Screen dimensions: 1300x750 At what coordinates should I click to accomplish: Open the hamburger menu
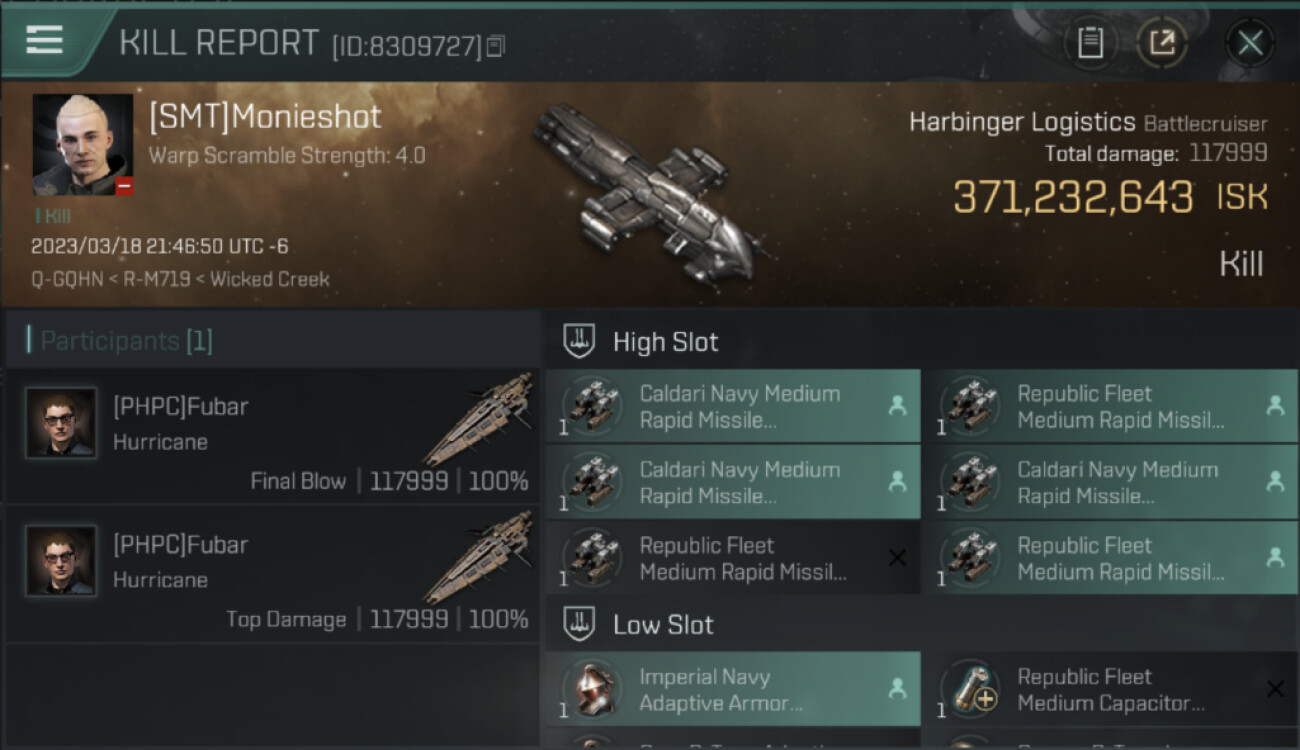click(x=45, y=40)
